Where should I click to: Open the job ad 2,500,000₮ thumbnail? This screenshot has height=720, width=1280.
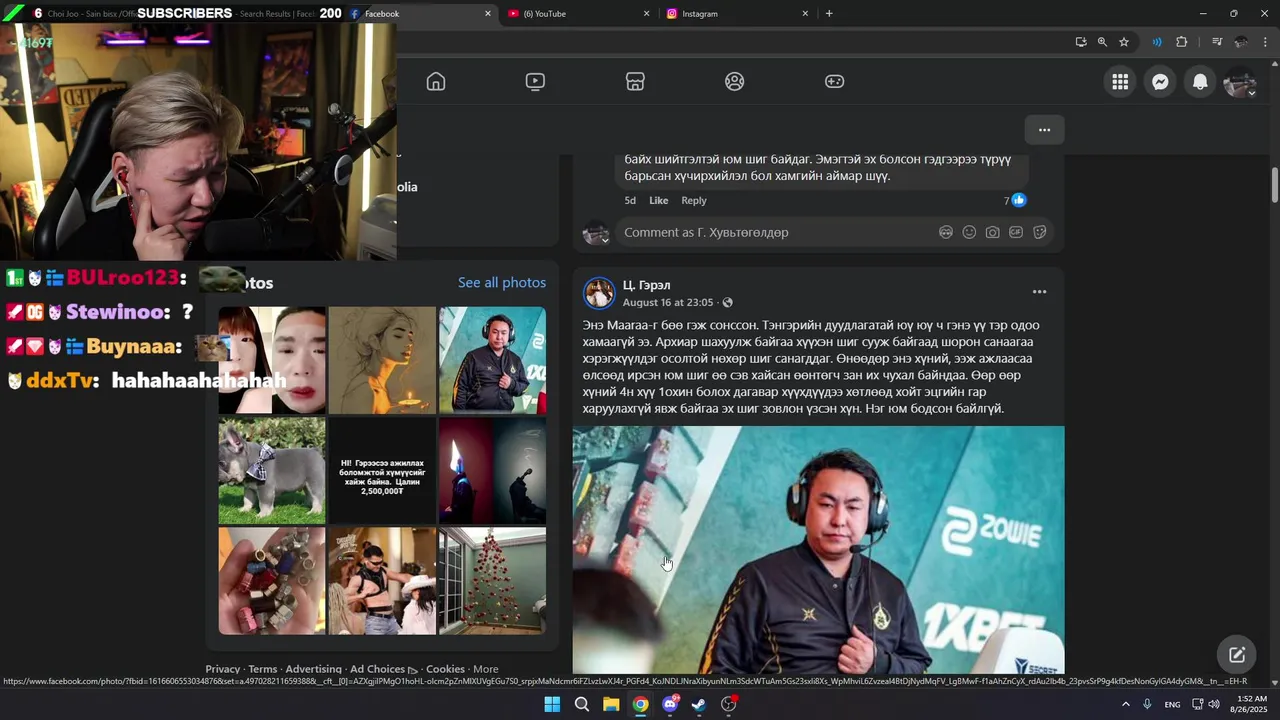[x=382, y=471]
